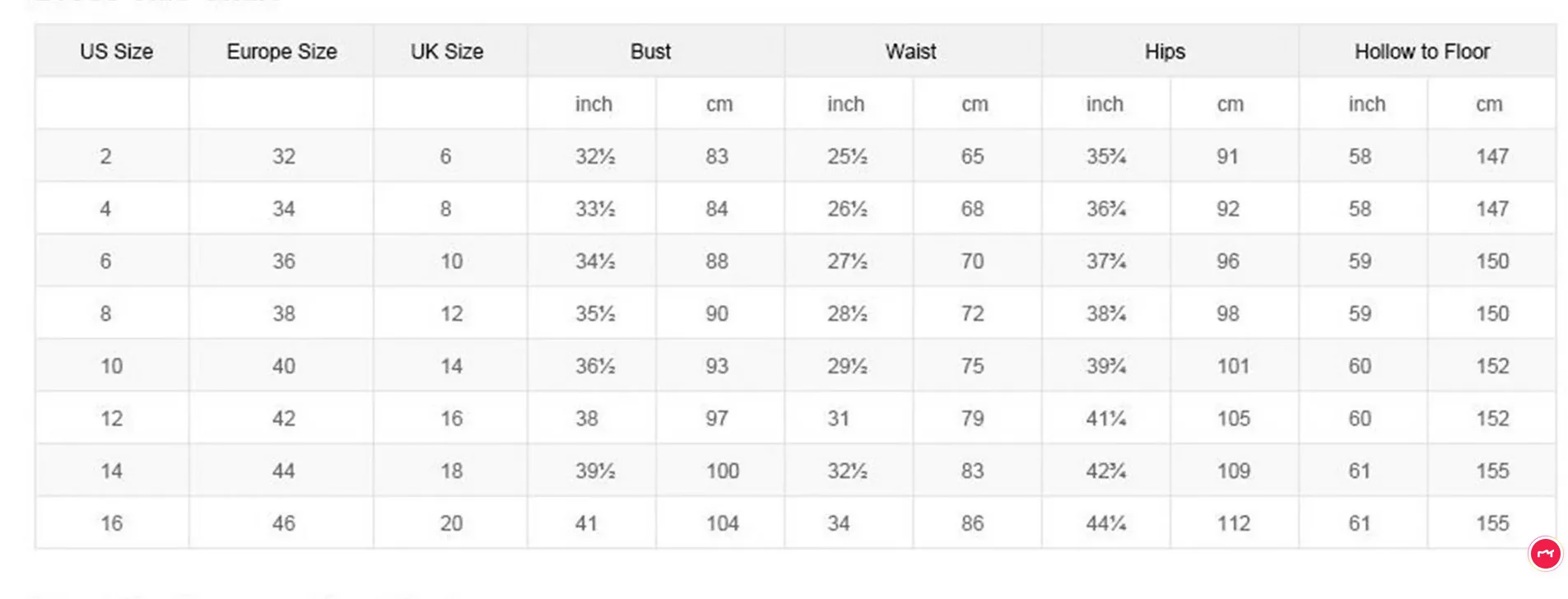Click hips value 109 cm cell

pos(1235,471)
